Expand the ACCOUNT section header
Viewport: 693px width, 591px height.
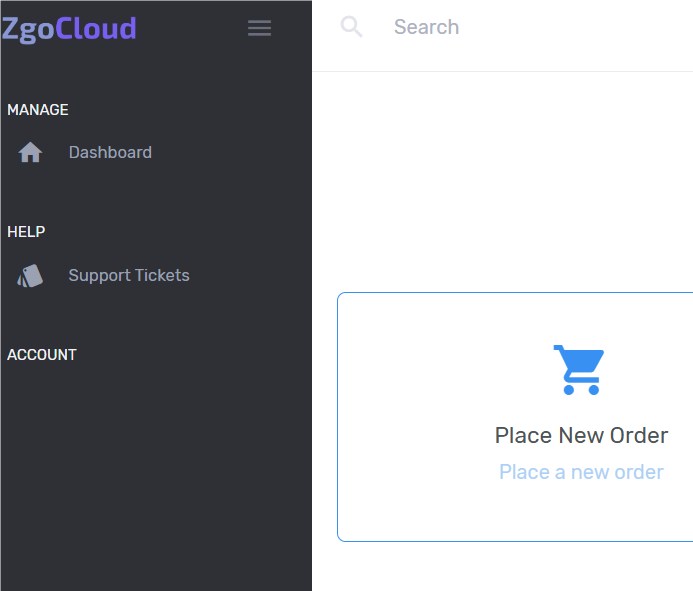pyautogui.click(x=42, y=355)
